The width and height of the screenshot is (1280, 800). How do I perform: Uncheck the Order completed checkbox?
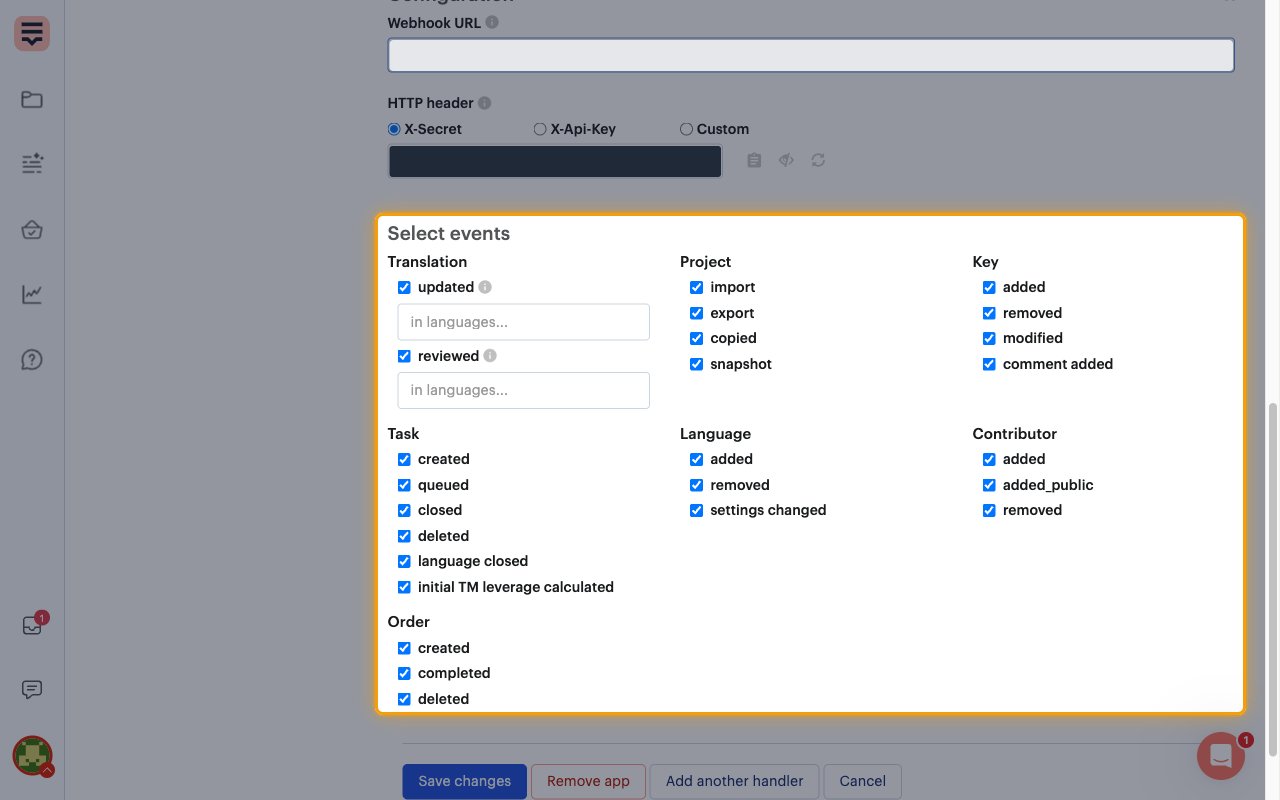(404, 673)
